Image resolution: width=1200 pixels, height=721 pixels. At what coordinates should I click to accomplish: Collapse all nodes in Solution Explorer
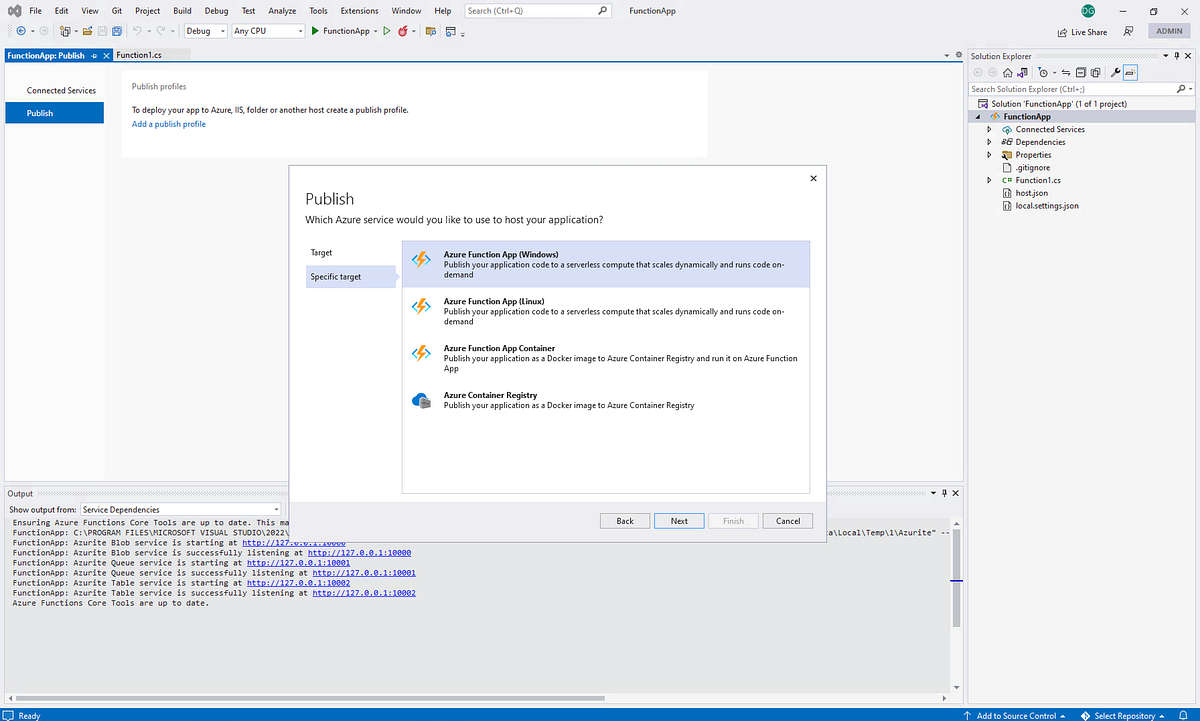coord(1081,72)
